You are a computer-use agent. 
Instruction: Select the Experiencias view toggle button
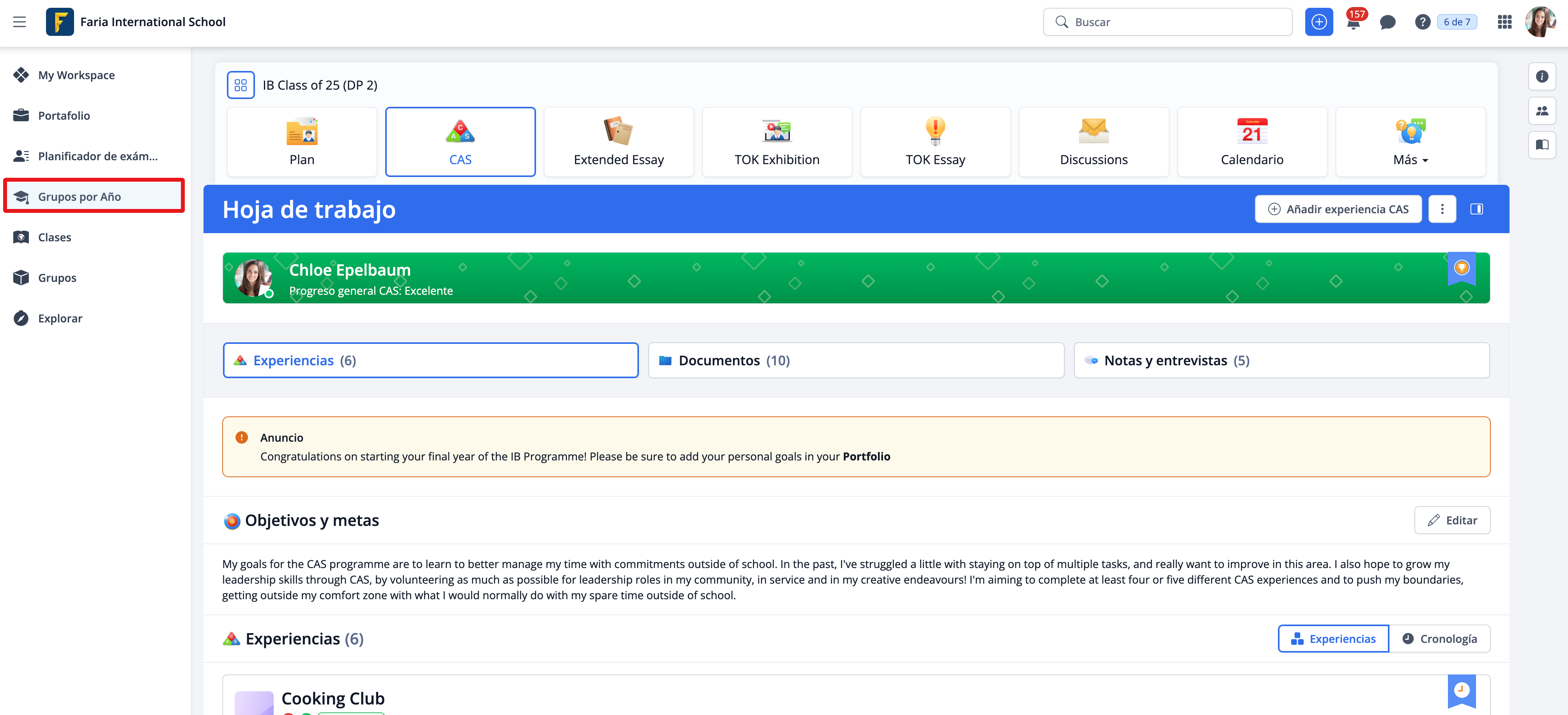pos(1333,638)
